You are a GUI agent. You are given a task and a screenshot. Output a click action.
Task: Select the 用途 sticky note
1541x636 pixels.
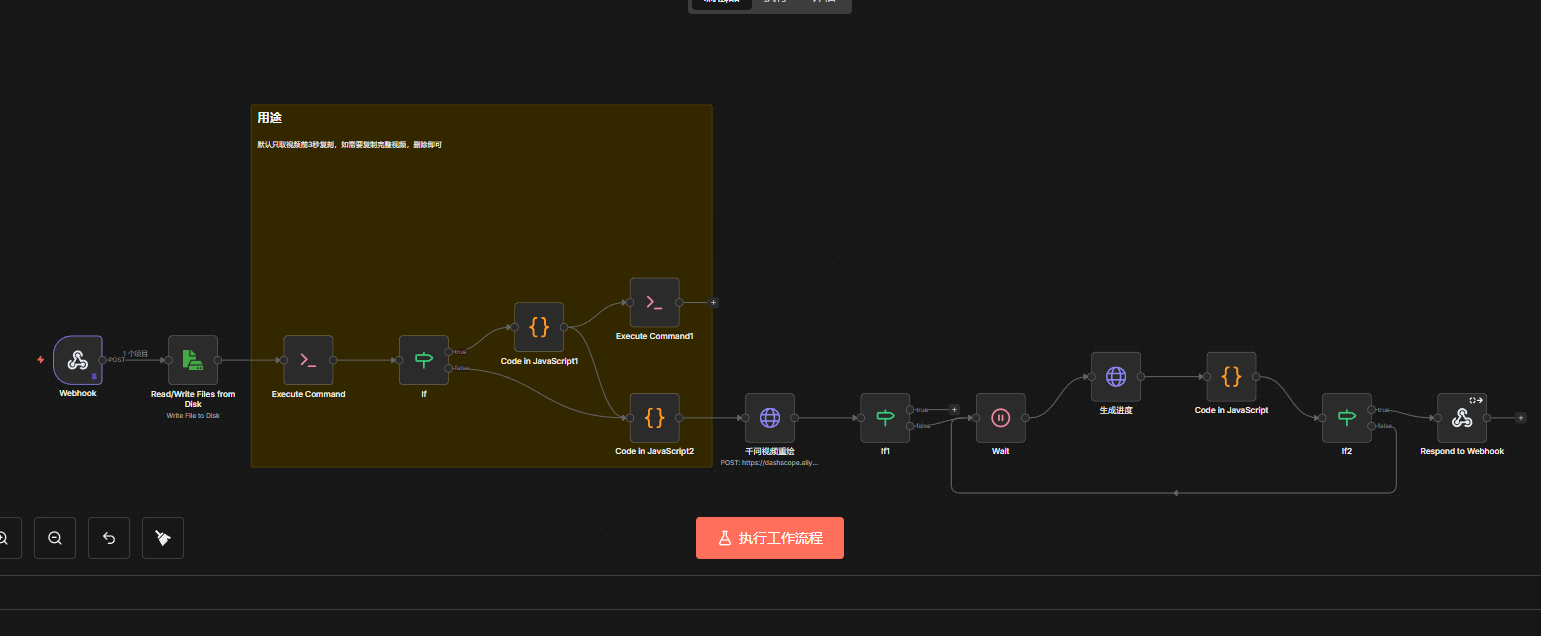[480, 200]
